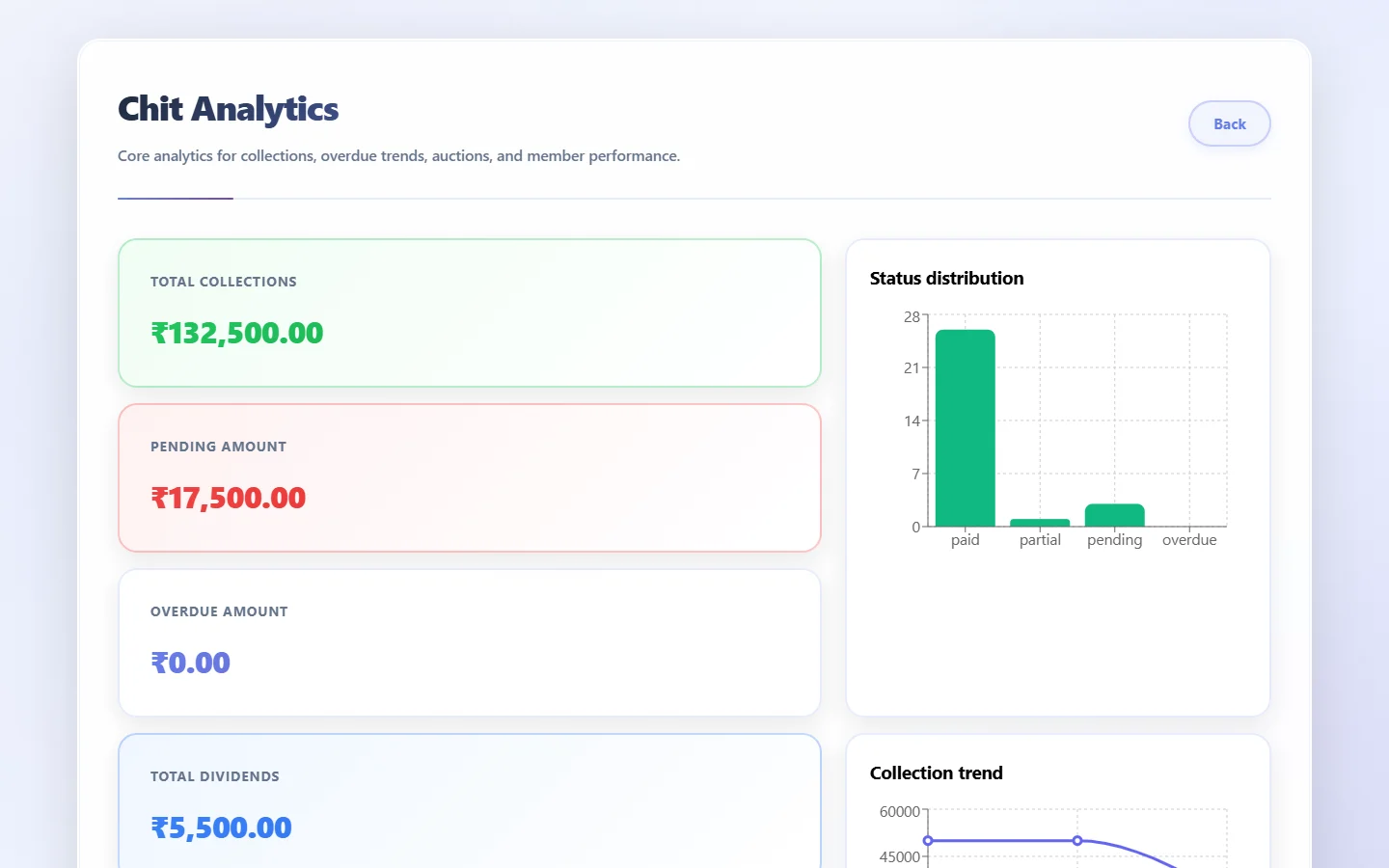The height and width of the screenshot is (868, 1389).
Task: Click the 'pending' axis label
Action: tap(1114, 540)
